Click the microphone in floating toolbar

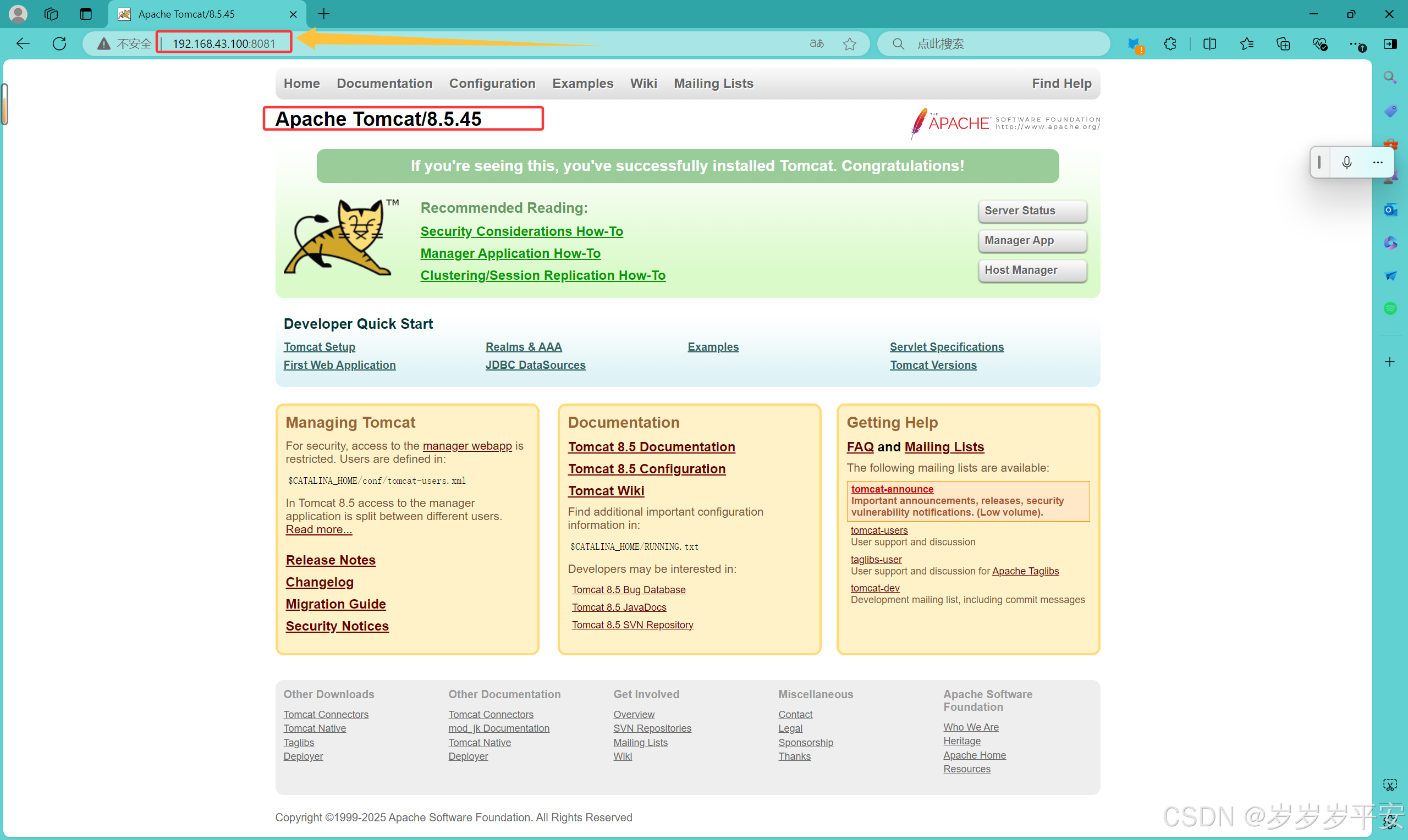(1346, 163)
